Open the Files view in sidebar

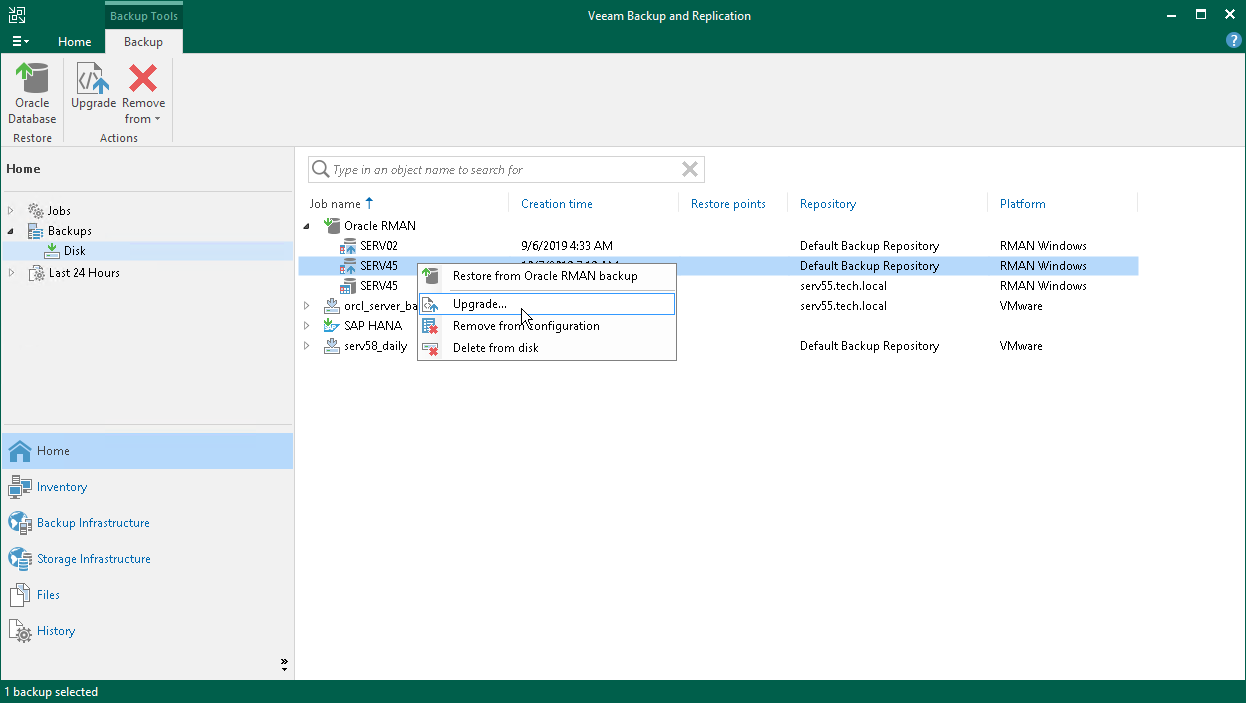(48, 595)
